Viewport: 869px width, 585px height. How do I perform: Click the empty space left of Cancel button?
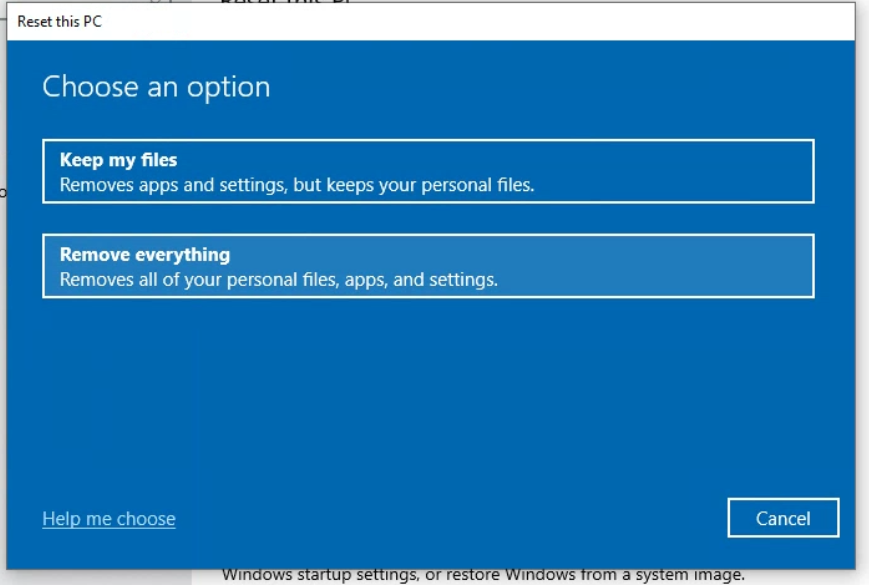450,518
